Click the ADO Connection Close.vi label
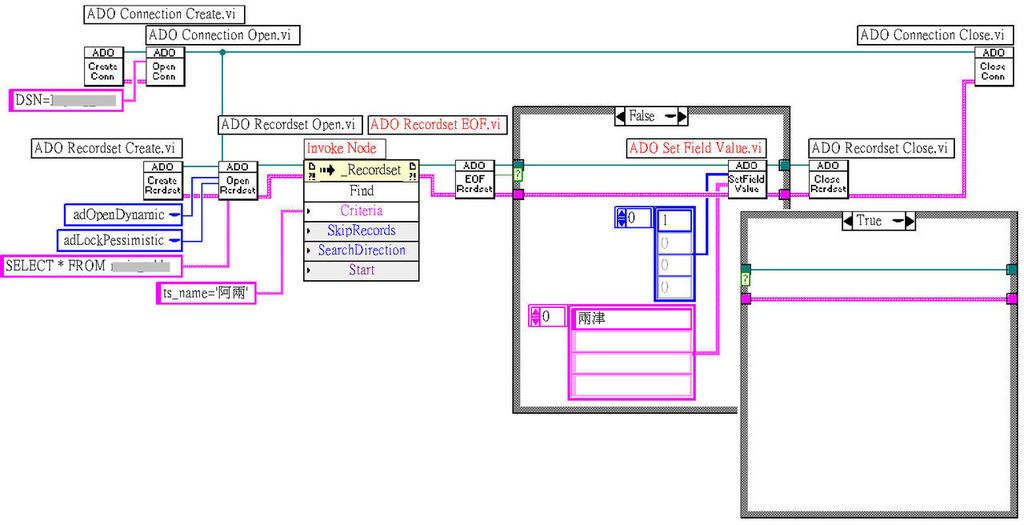This screenshot has width=1024, height=525. 935,35
